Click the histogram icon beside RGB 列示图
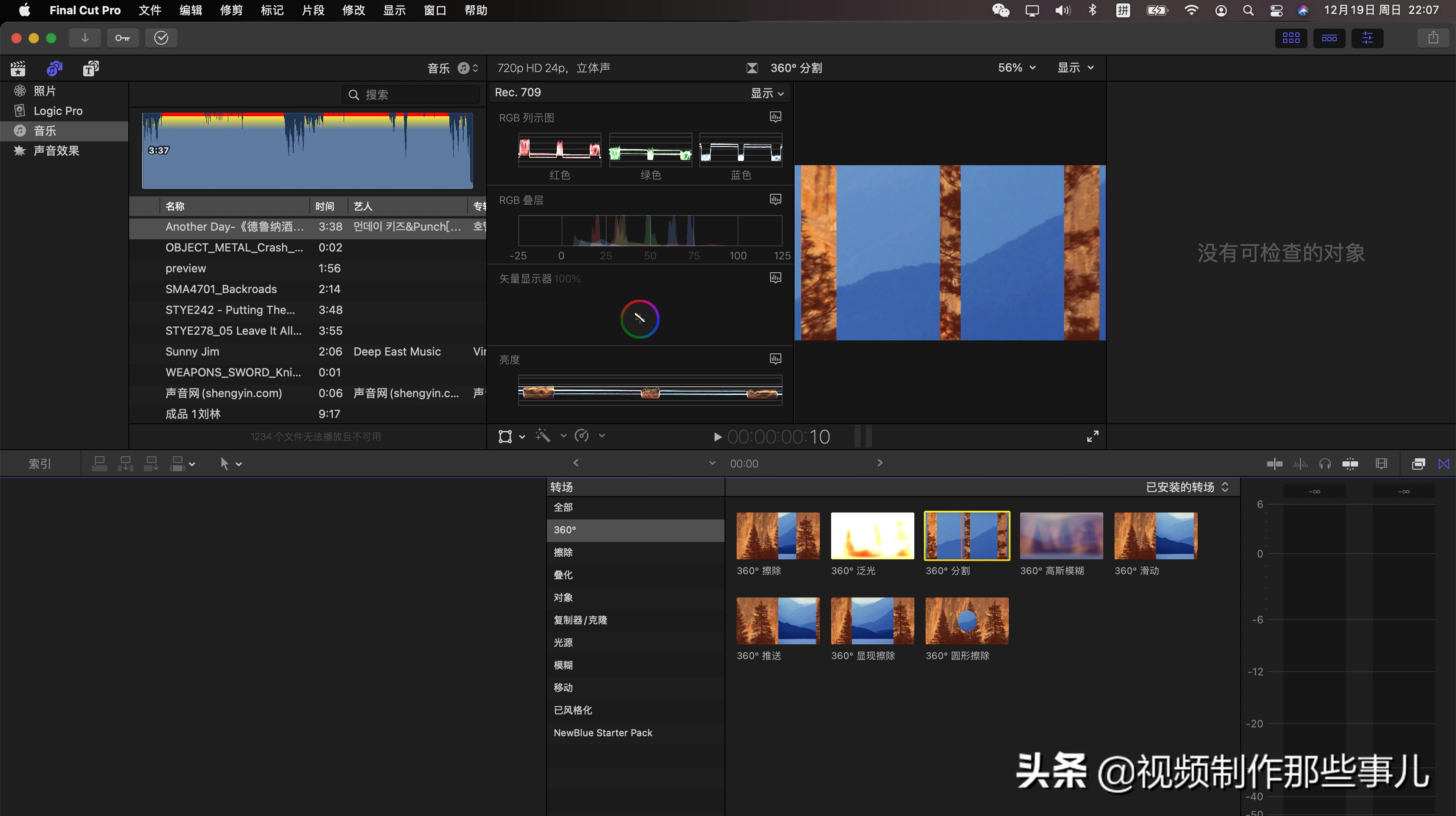This screenshot has height=816, width=1456. [775, 117]
